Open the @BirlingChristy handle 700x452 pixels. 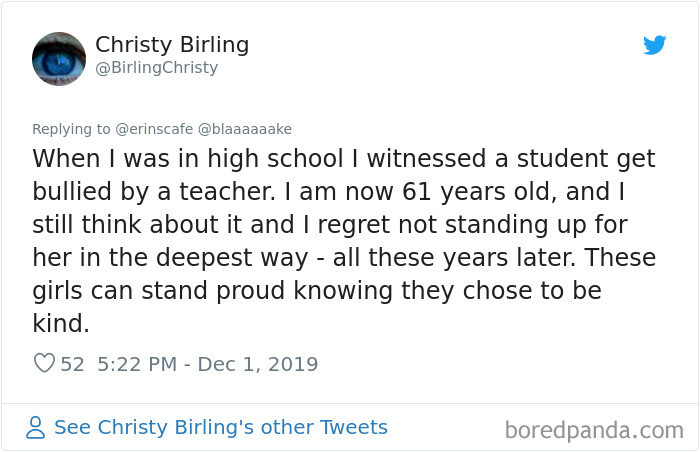156,68
